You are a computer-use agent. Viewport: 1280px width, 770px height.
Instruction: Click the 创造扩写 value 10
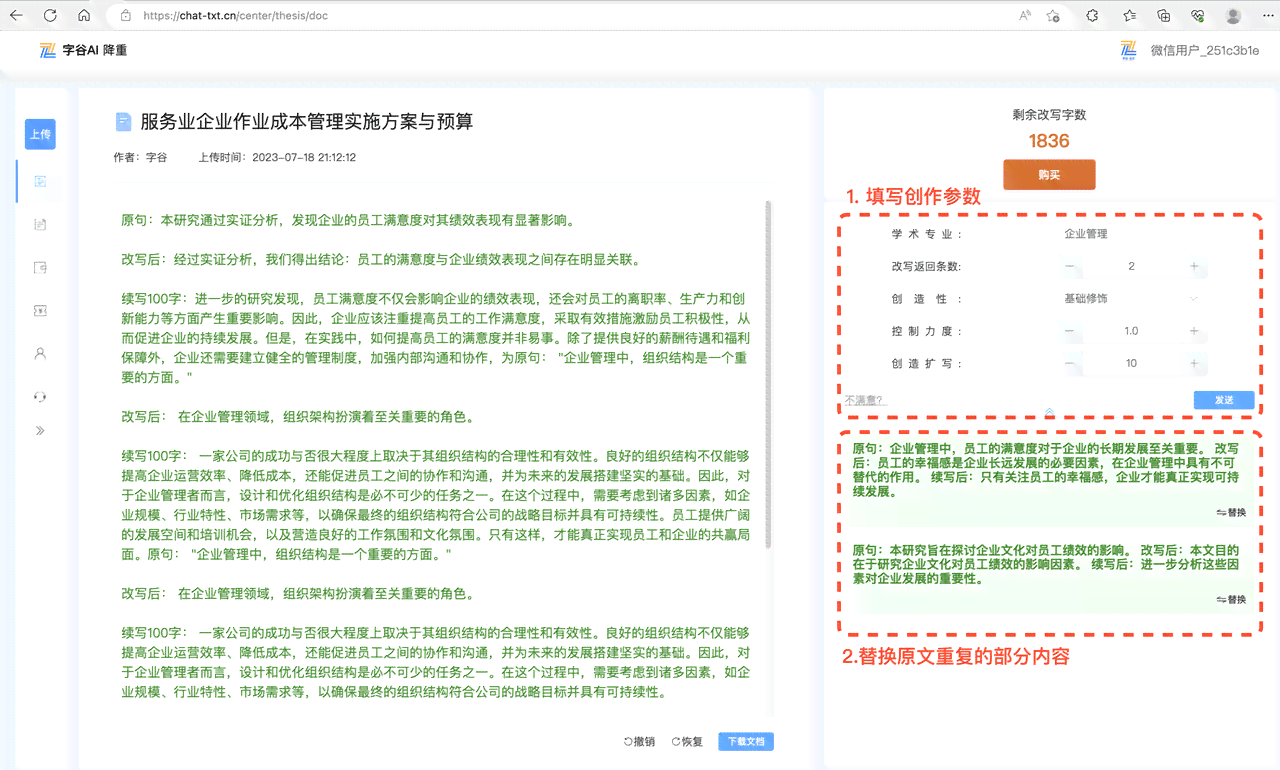[x=1131, y=363]
